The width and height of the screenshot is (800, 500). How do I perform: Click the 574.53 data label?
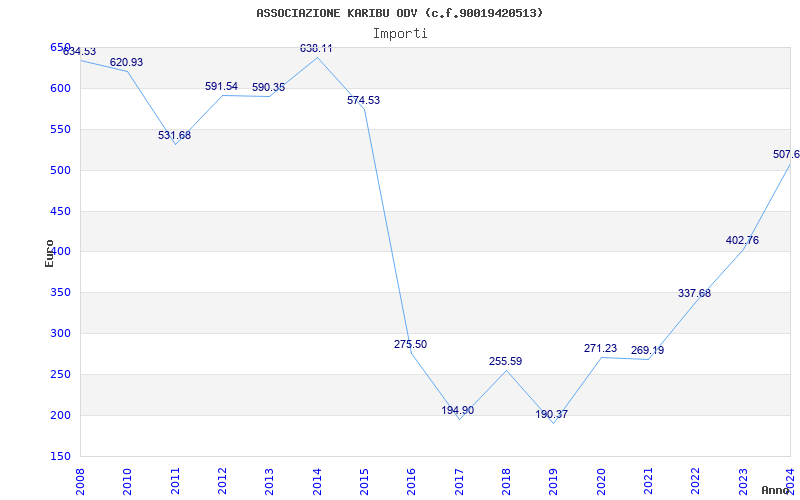363,101
